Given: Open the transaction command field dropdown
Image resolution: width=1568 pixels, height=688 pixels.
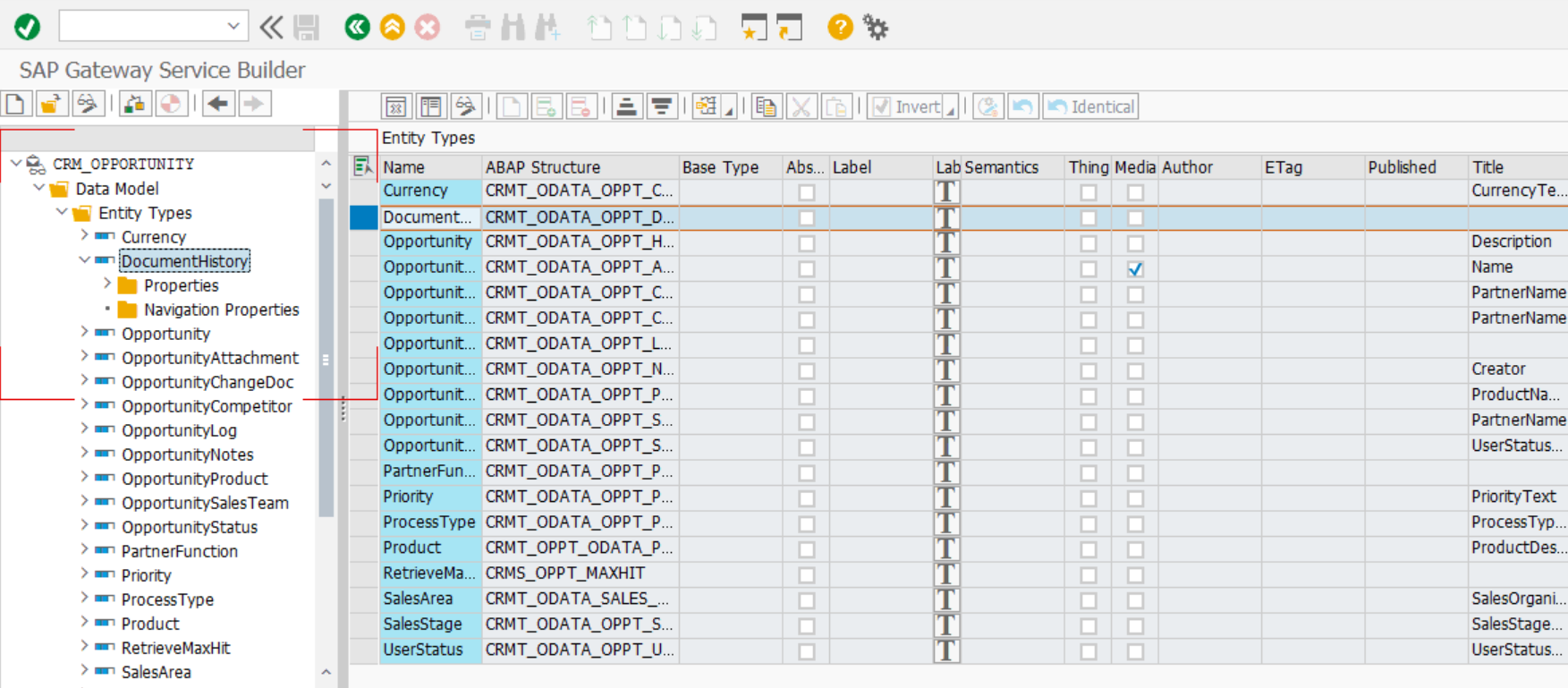Looking at the screenshot, I should [x=233, y=26].
